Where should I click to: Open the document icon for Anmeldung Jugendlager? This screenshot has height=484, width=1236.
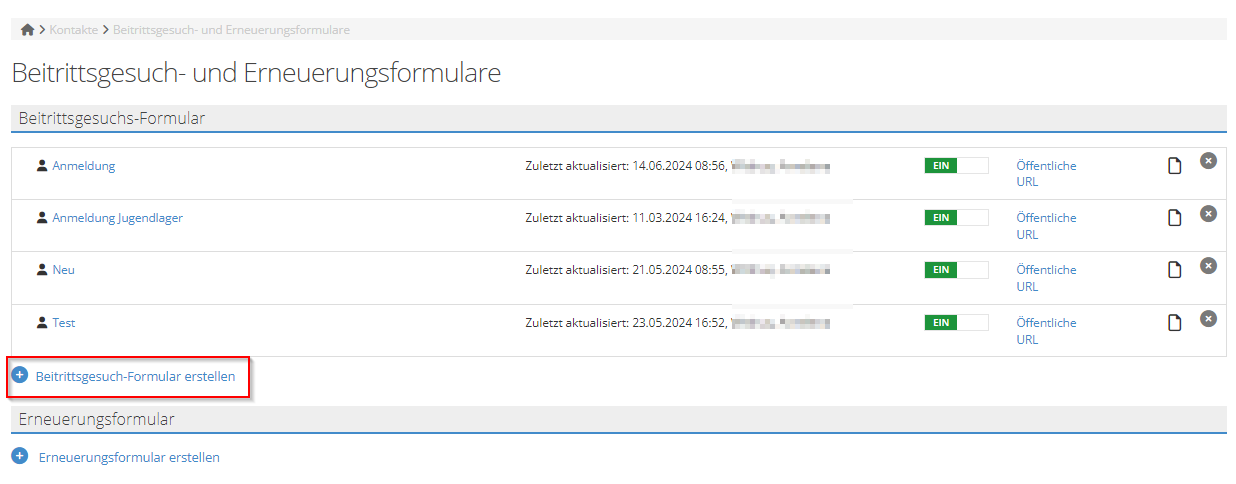coord(1176,217)
